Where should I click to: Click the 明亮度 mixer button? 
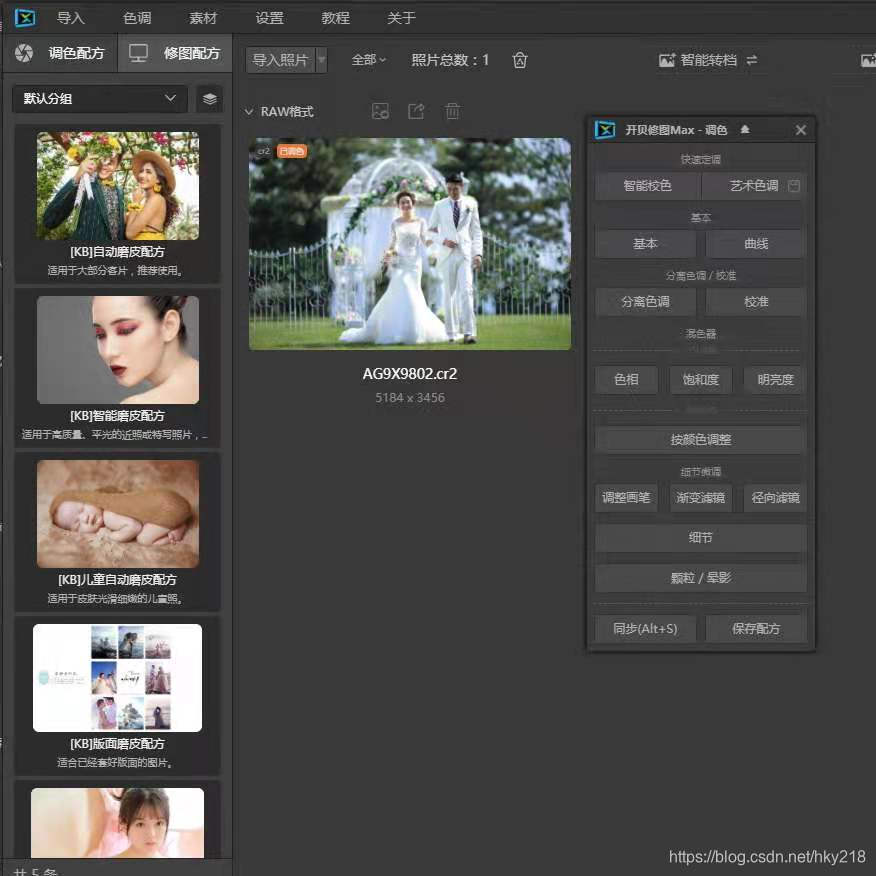pyautogui.click(x=775, y=380)
